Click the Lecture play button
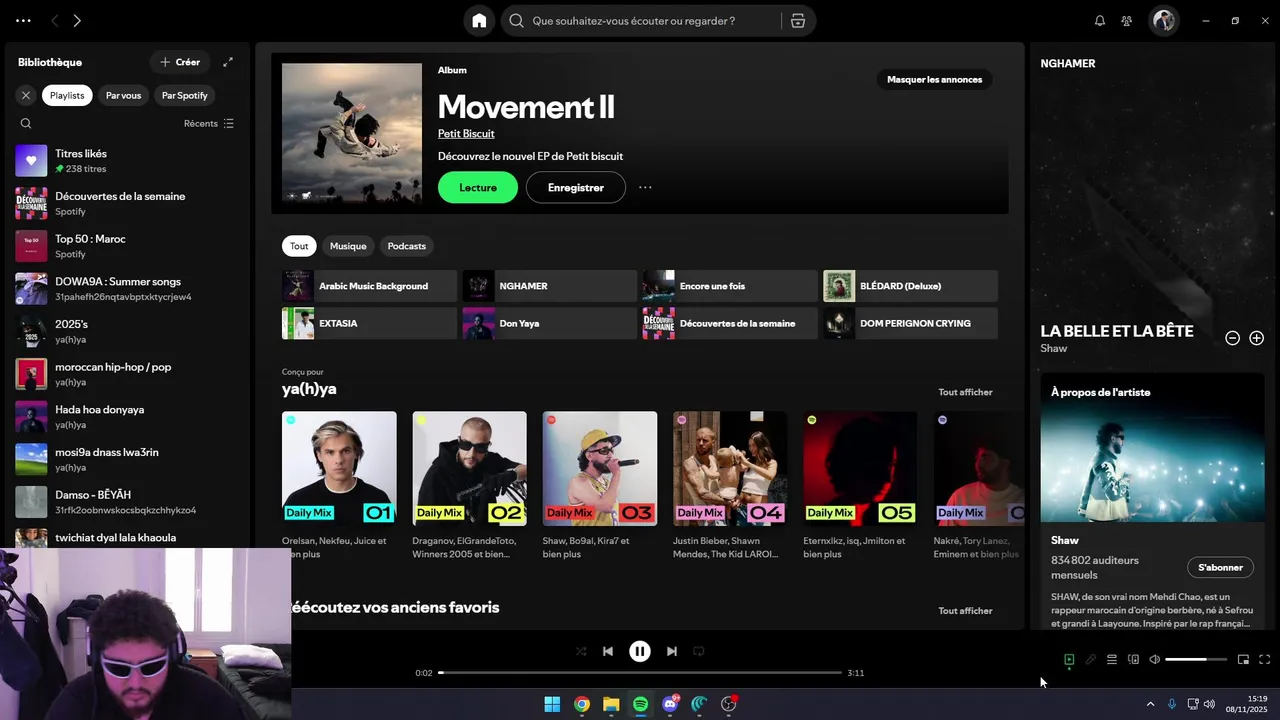 coord(478,187)
